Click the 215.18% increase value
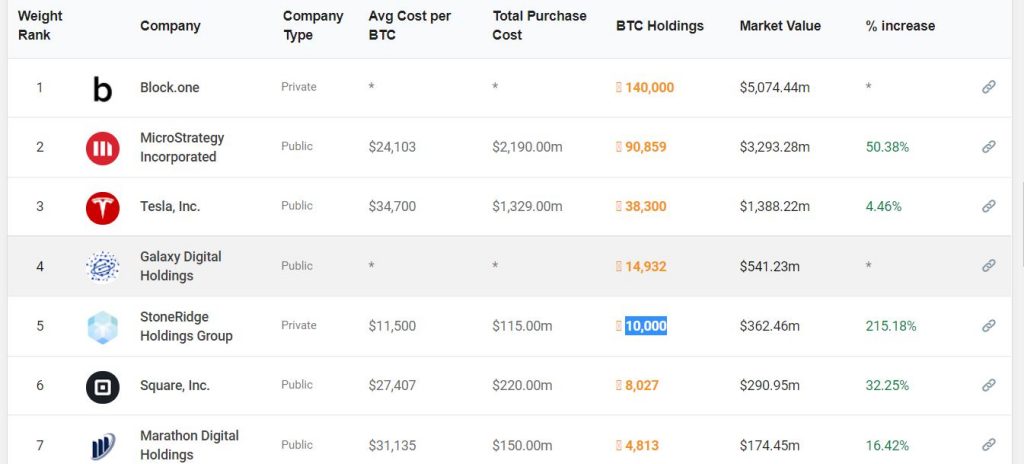1024x464 pixels. [x=891, y=325]
